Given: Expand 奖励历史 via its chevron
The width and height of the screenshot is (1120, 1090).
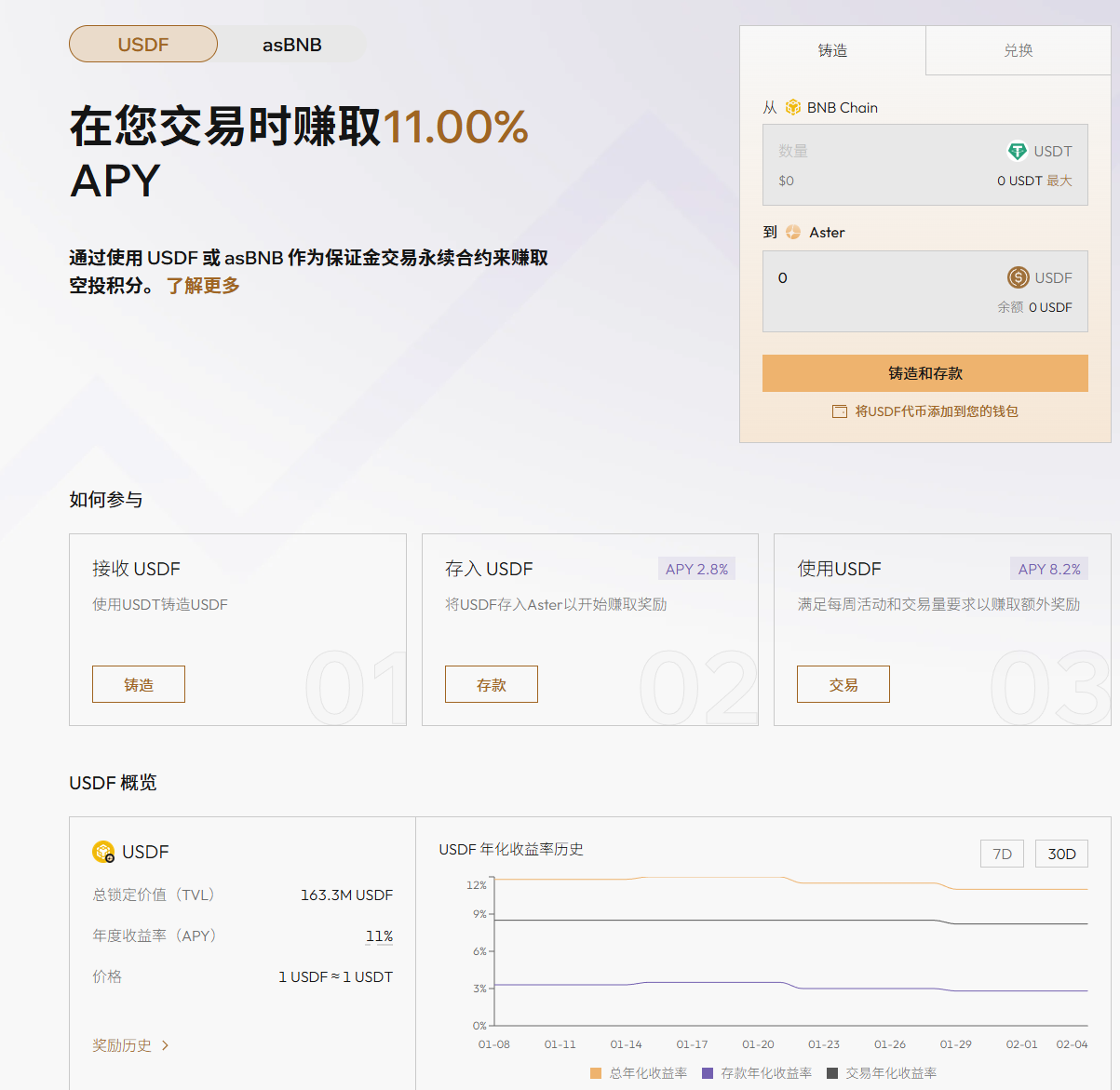Looking at the screenshot, I should (166, 1045).
